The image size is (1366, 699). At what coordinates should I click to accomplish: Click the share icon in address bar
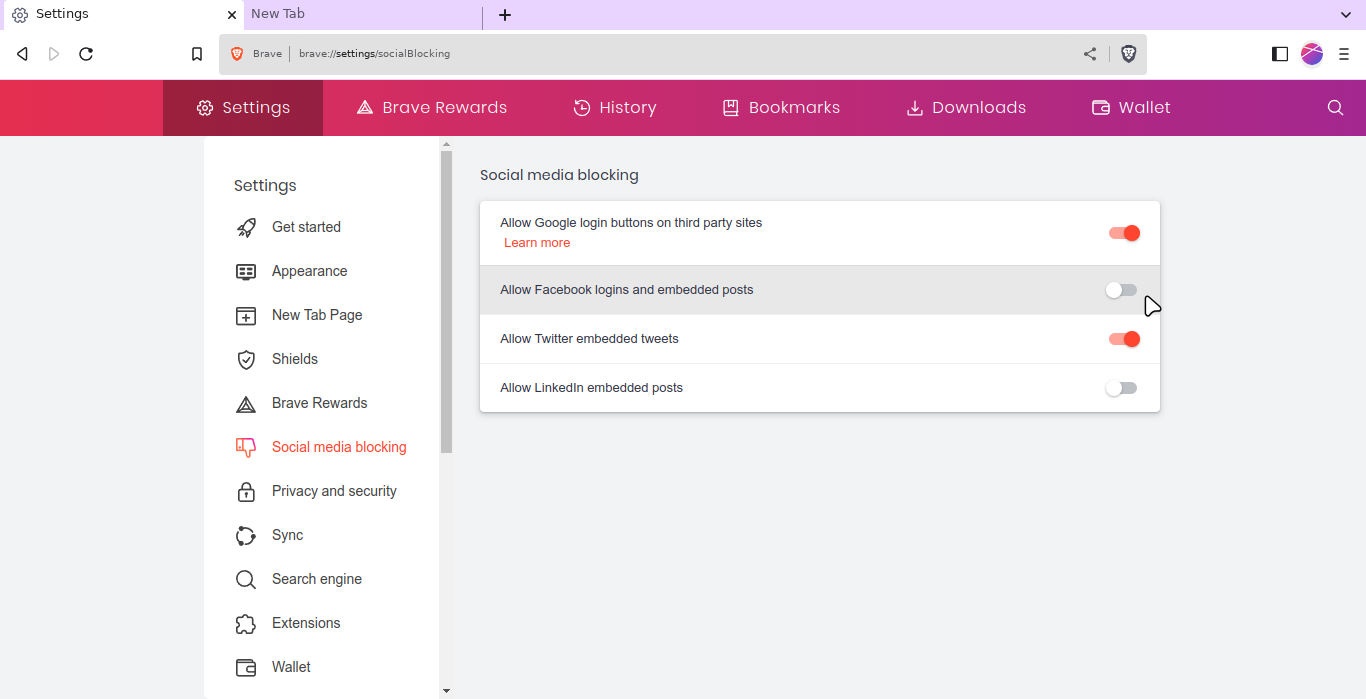pos(1090,54)
